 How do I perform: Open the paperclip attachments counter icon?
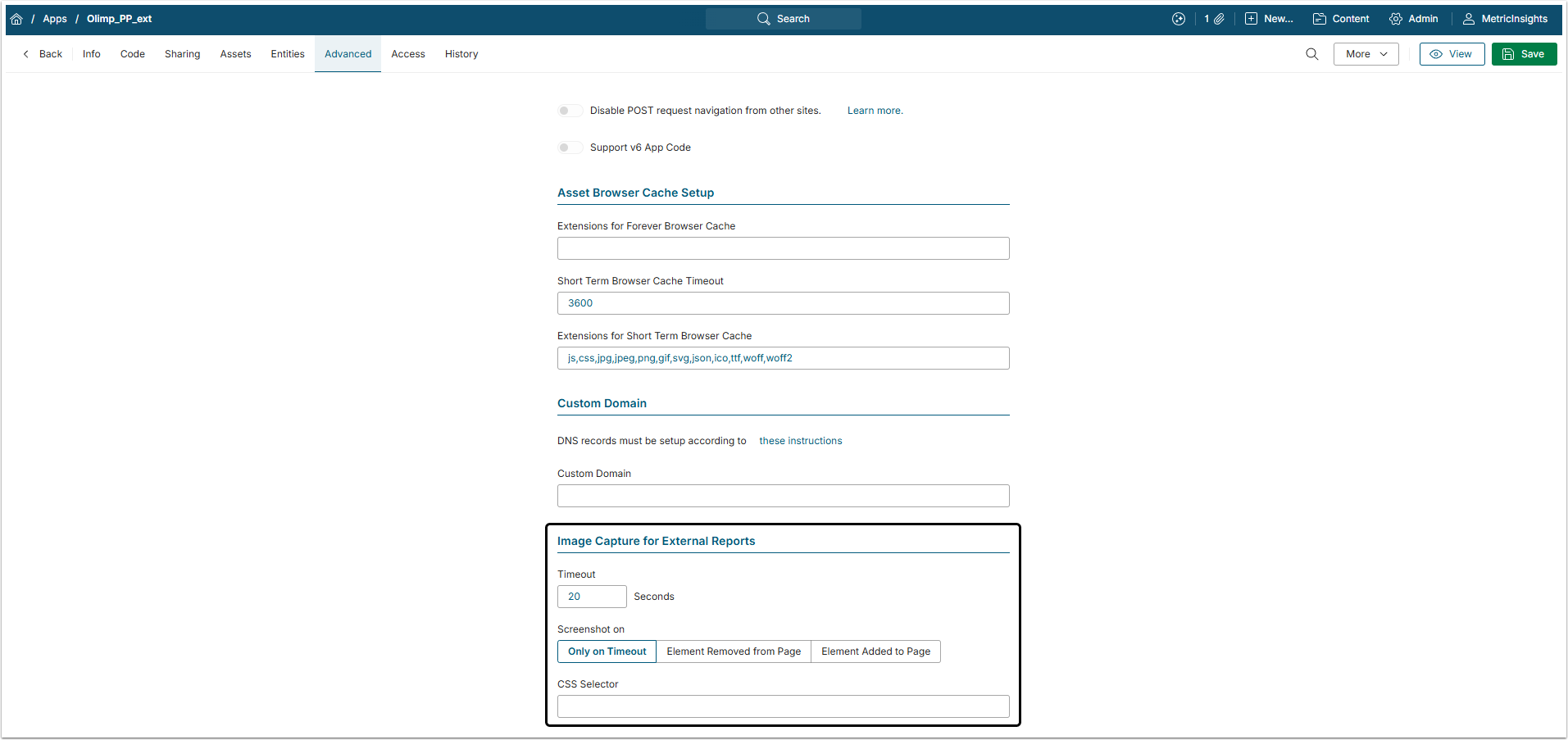(x=1215, y=19)
